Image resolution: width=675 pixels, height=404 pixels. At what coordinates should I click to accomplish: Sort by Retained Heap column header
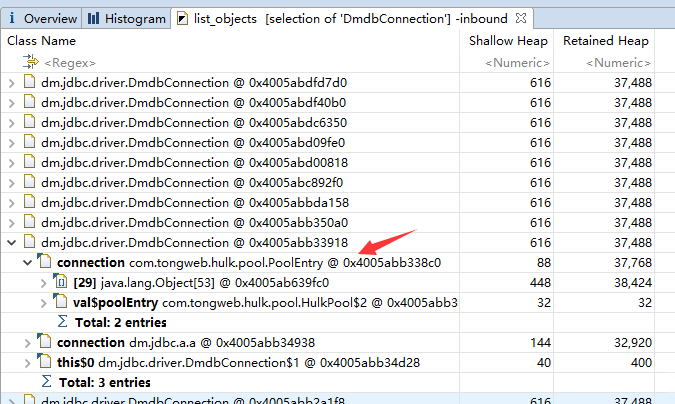coord(606,40)
